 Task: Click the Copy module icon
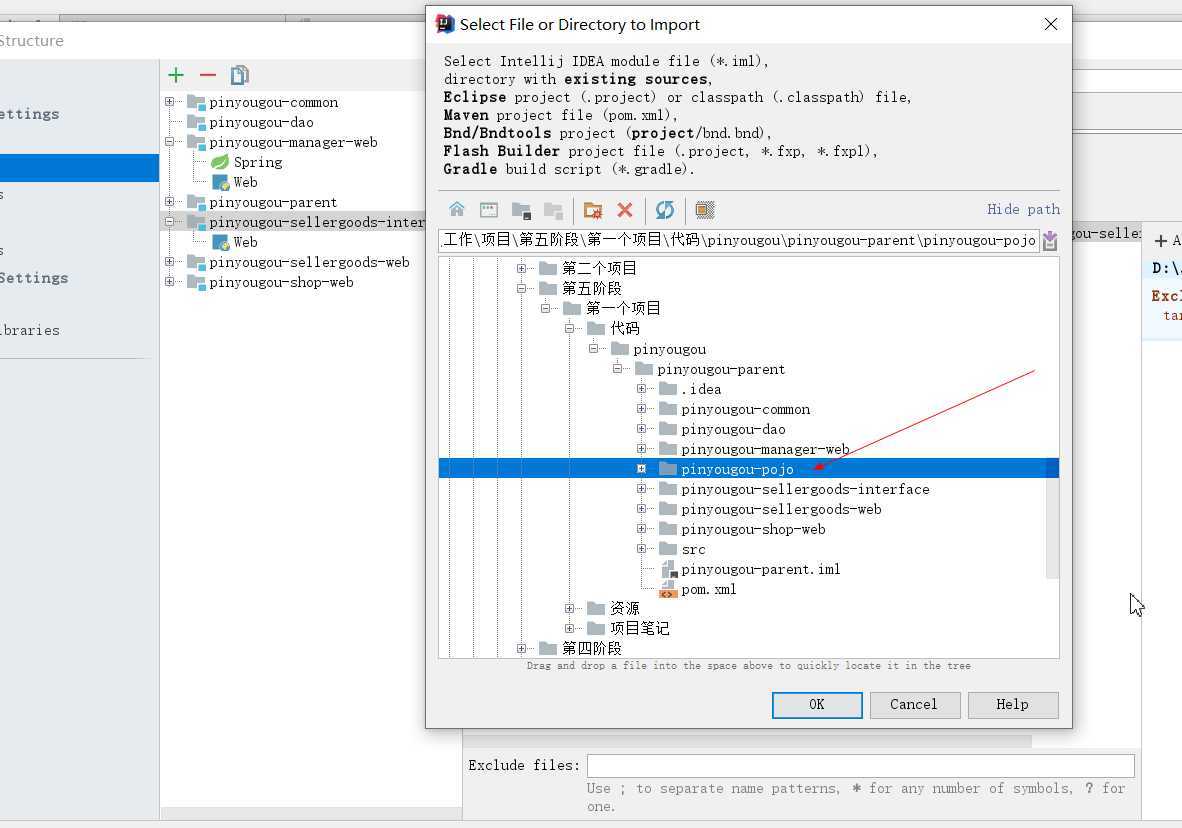coord(240,75)
